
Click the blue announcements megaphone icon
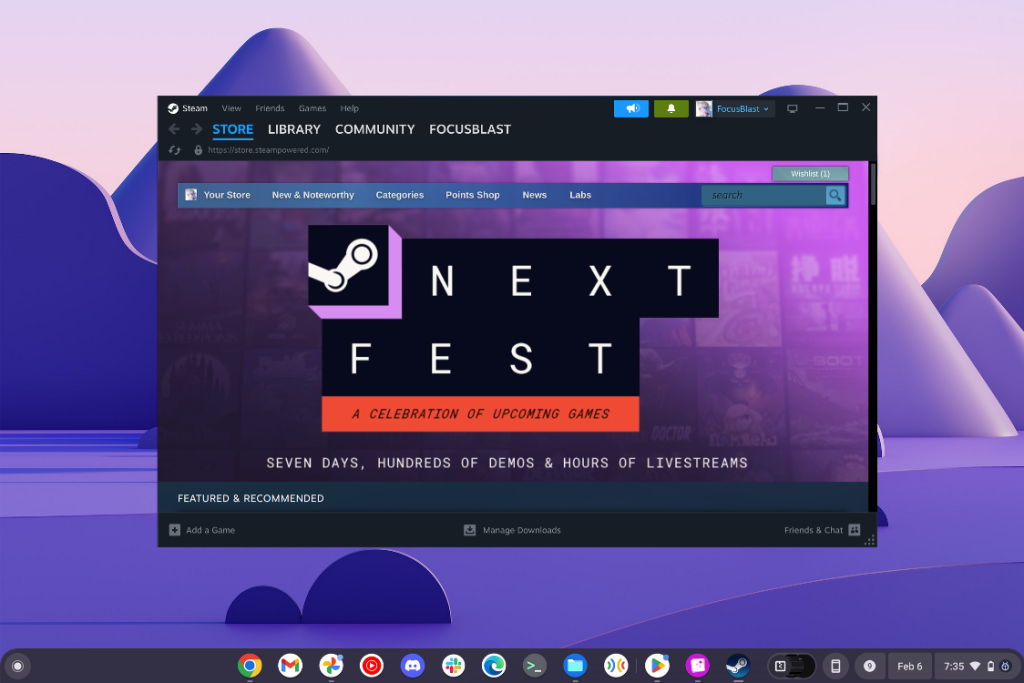pos(631,109)
